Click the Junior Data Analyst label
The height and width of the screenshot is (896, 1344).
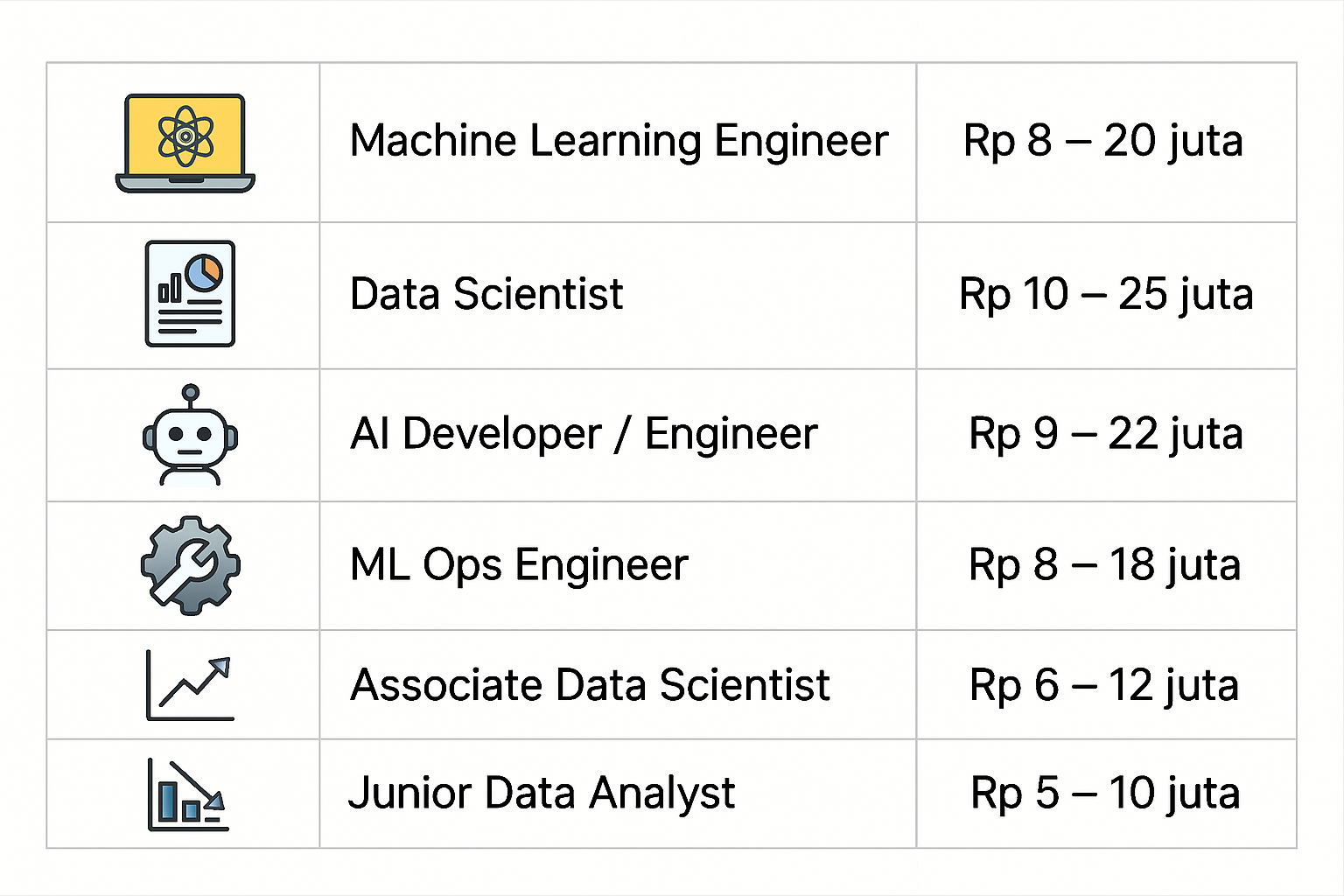542,794
